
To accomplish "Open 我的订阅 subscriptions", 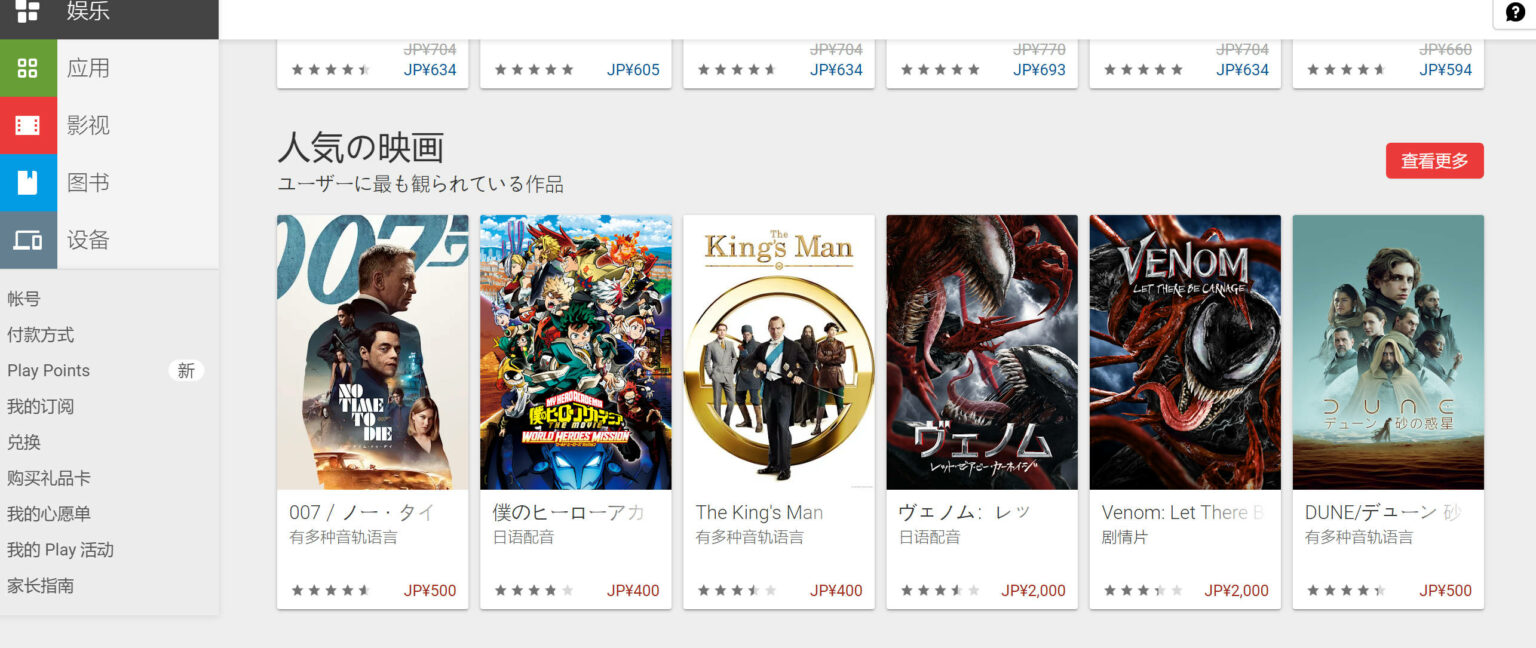I will coord(41,407).
